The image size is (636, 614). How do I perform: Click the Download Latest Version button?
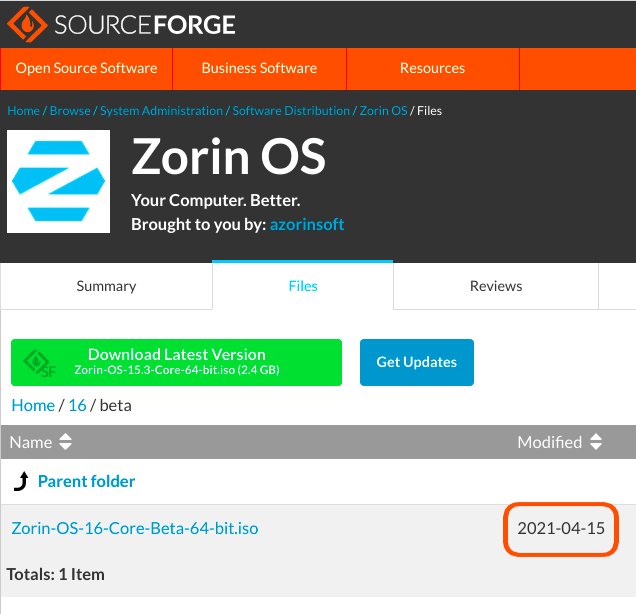176,362
